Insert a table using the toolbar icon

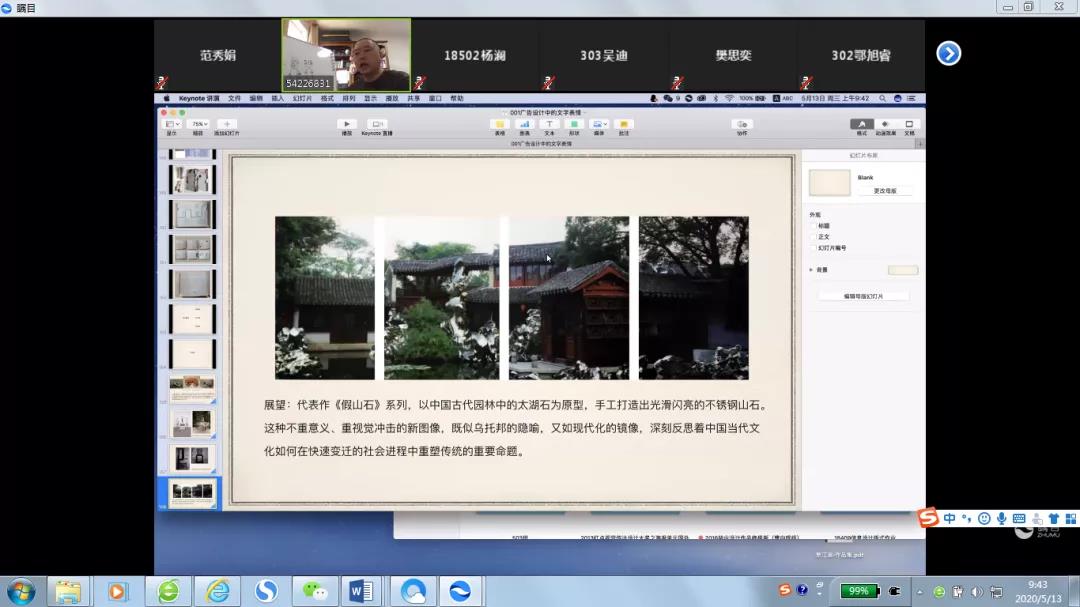[499, 125]
